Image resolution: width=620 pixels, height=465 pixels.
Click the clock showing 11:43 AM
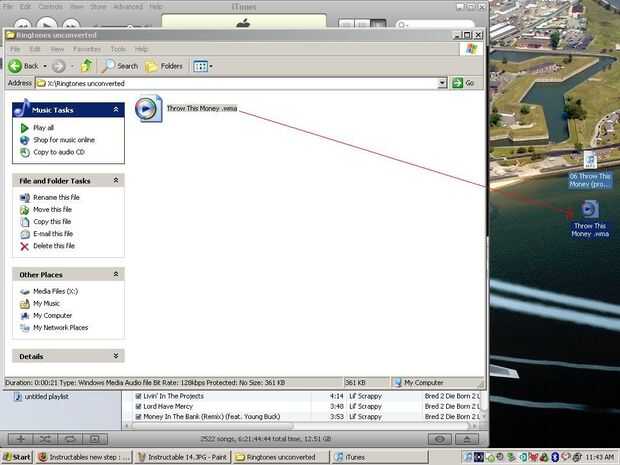[599, 457]
